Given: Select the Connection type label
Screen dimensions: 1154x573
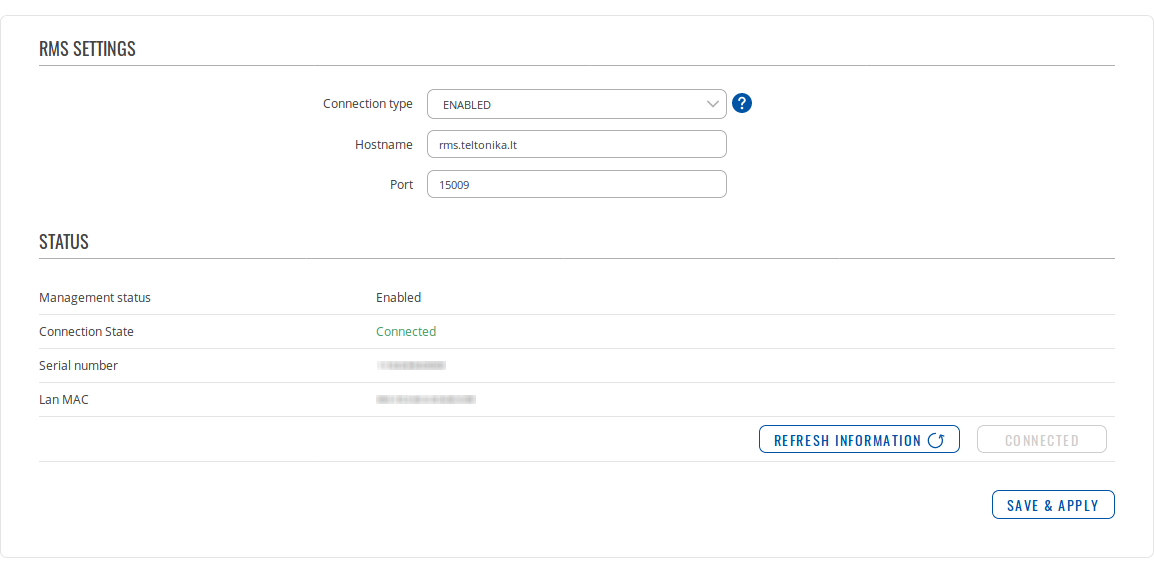Looking at the screenshot, I should [367, 104].
